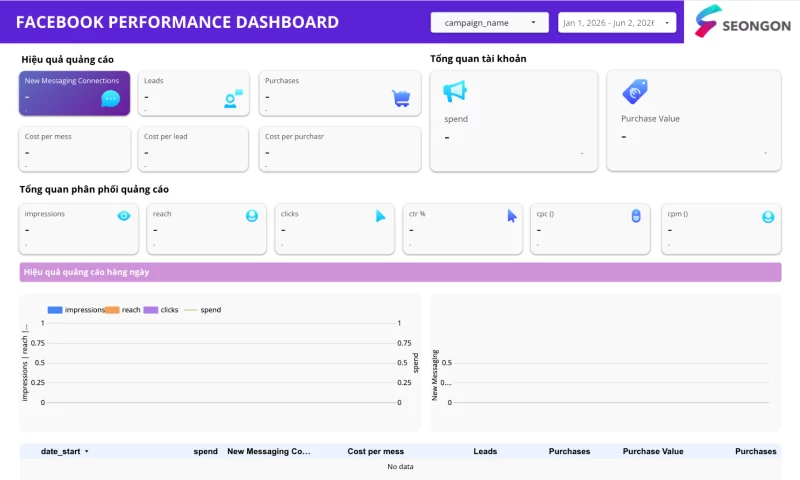Open the date range Jan 1, 2026 dropdown
Screen dimensions: 800x480
point(617,22)
